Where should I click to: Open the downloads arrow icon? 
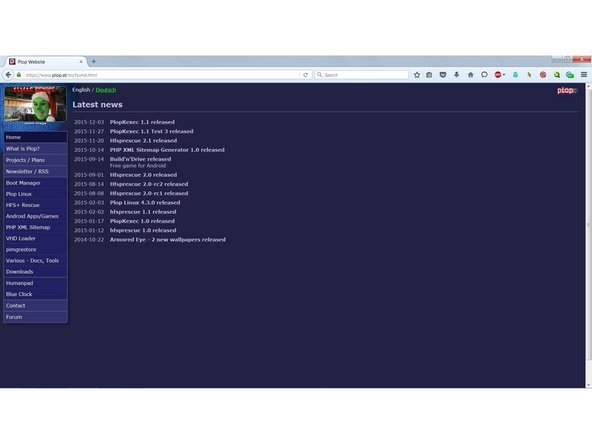pos(457,75)
